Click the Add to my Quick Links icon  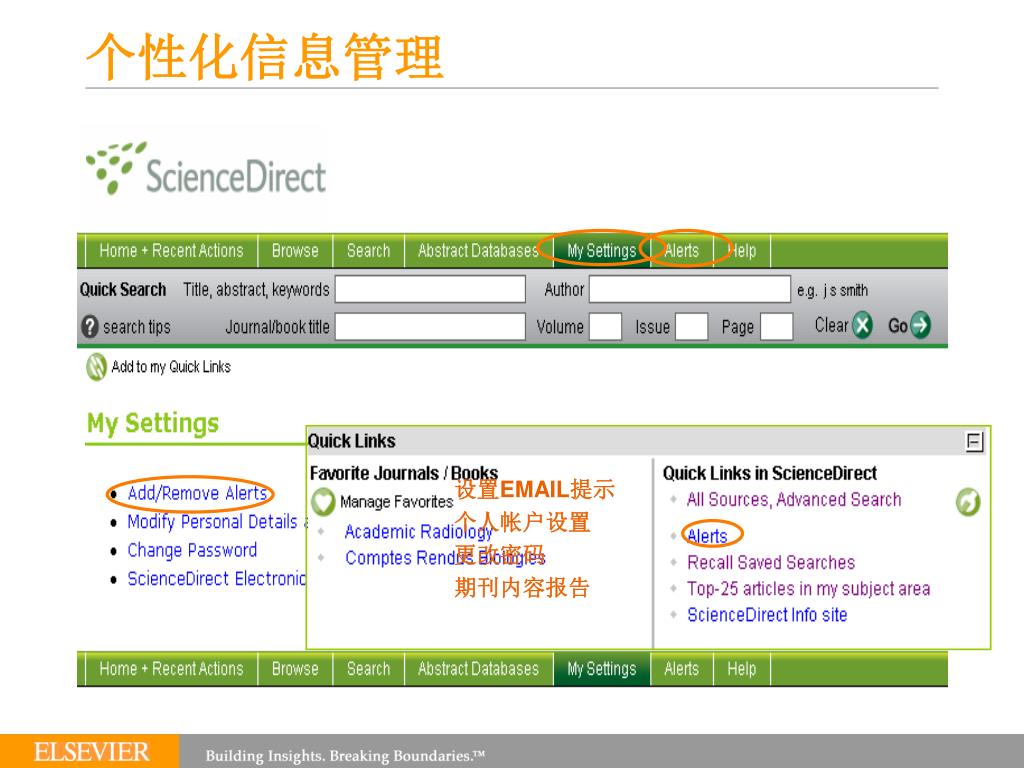point(96,367)
